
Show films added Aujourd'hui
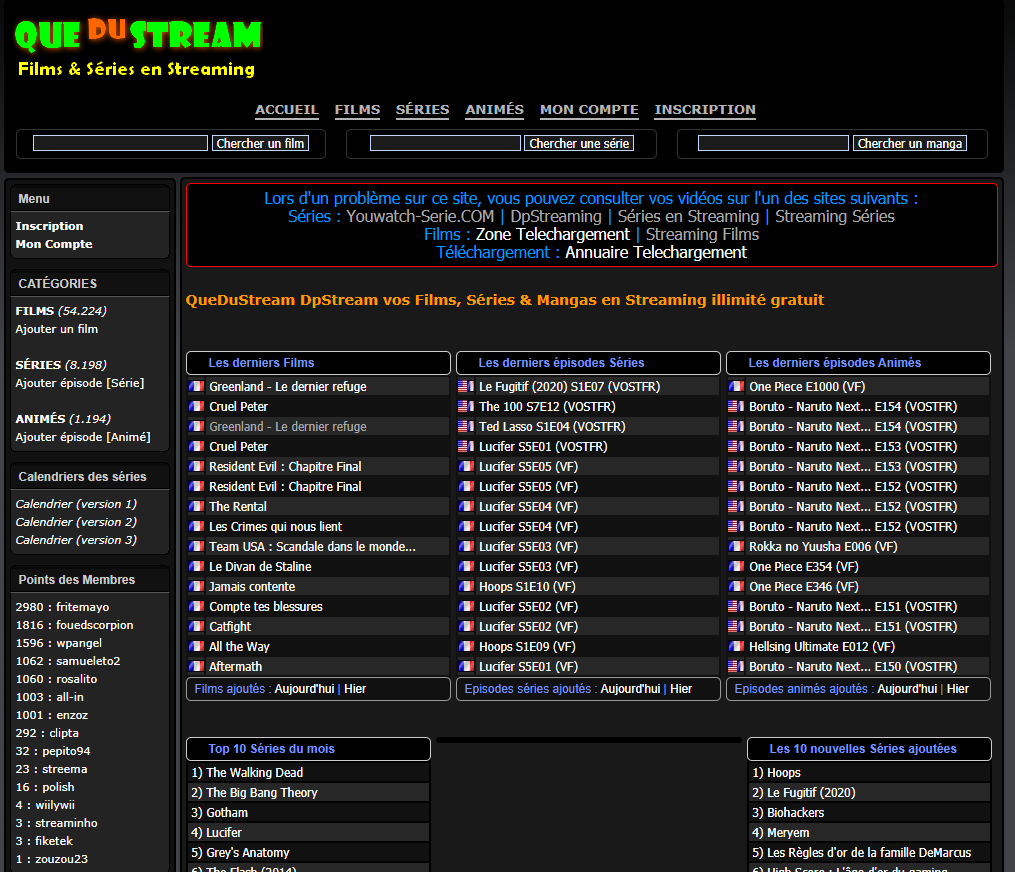point(304,689)
